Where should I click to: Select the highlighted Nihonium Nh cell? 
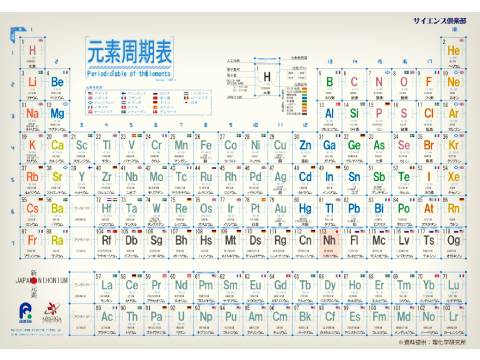pos(329,243)
